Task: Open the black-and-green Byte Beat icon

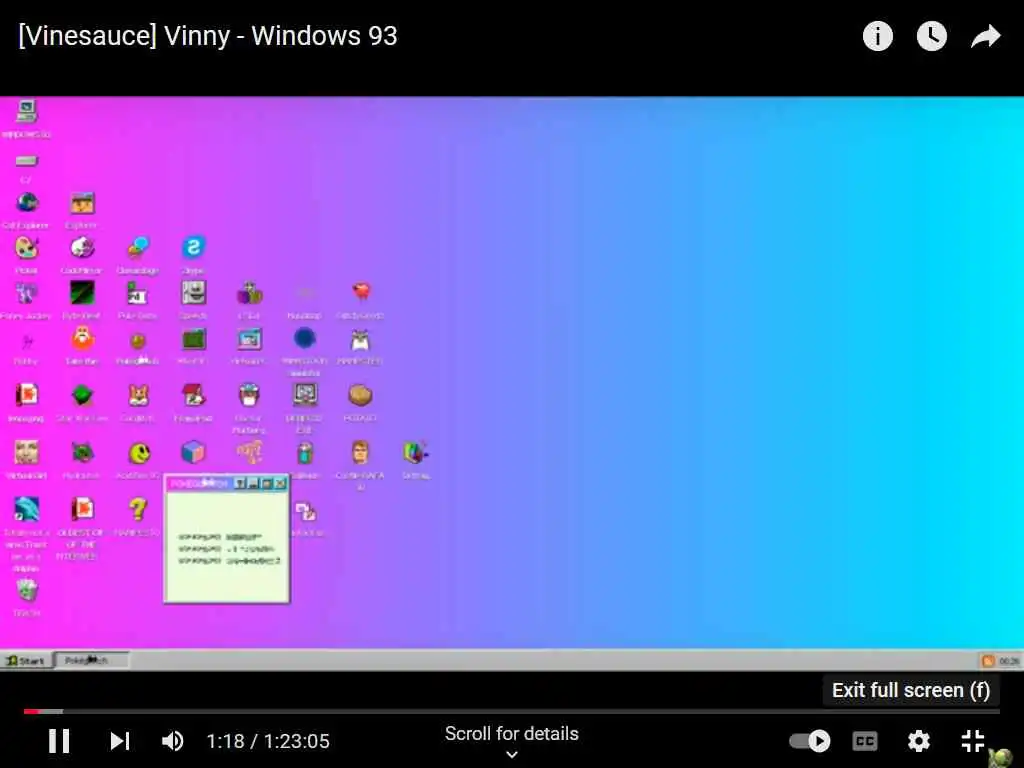Action: click(x=82, y=293)
